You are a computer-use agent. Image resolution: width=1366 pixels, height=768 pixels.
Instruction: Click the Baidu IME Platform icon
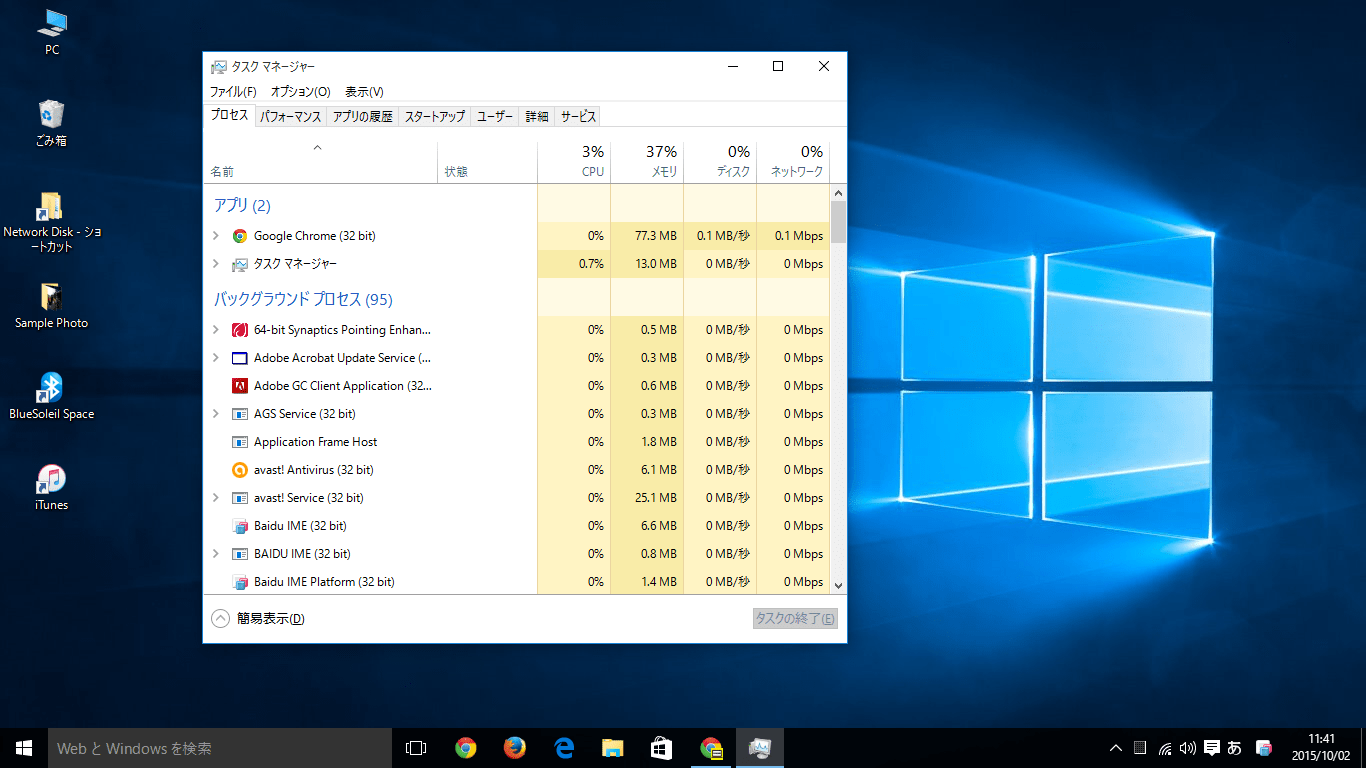coord(240,582)
